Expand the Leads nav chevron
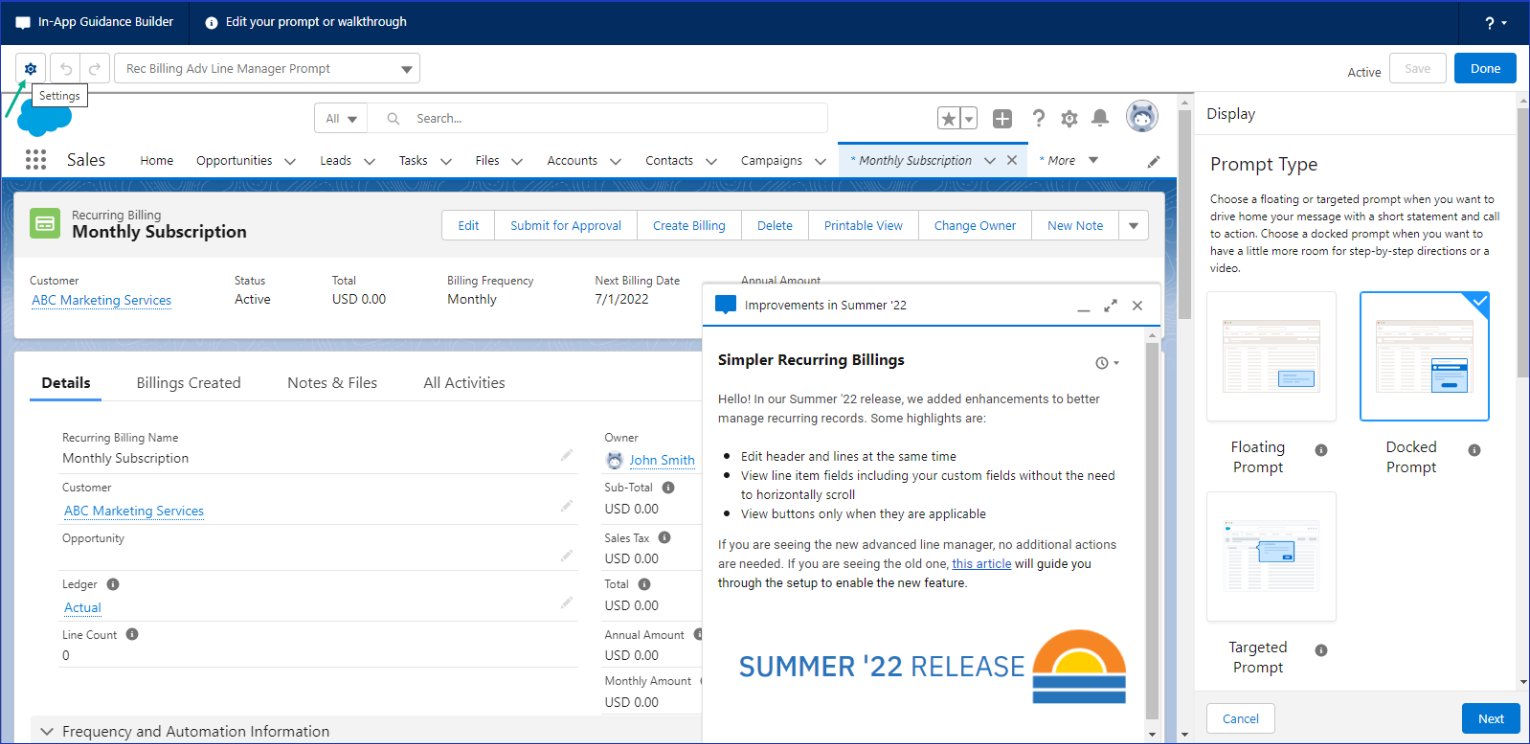 (x=369, y=161)
